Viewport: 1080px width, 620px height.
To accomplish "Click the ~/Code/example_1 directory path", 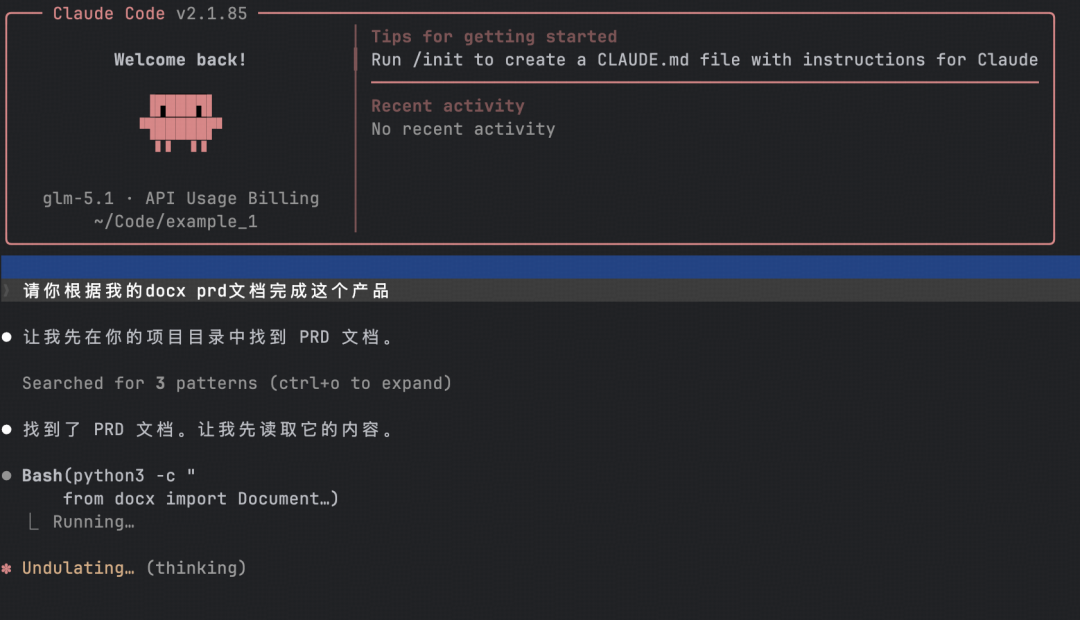I will pos(176,221).
